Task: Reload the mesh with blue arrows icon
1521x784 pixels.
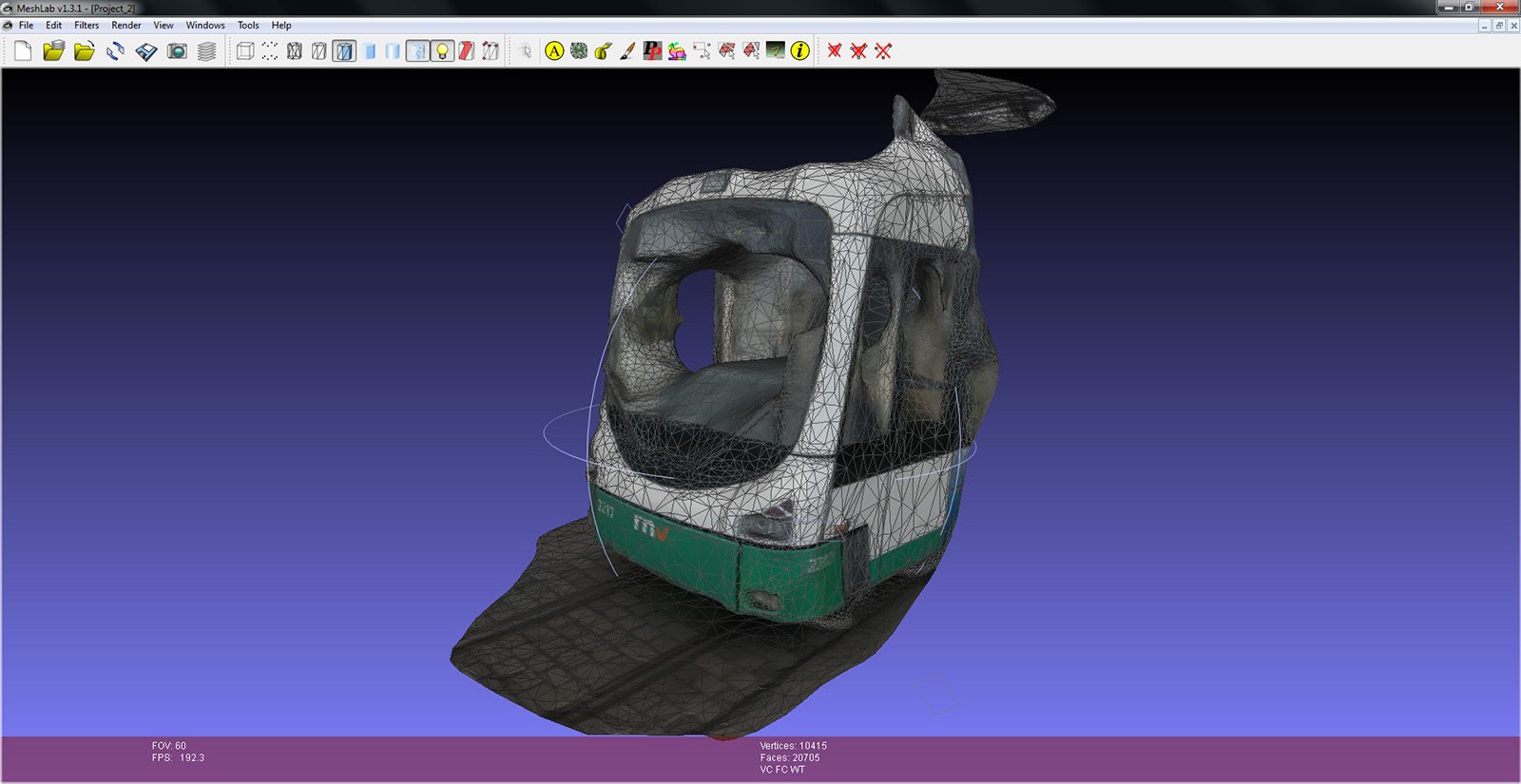Action: pos(115,51)
